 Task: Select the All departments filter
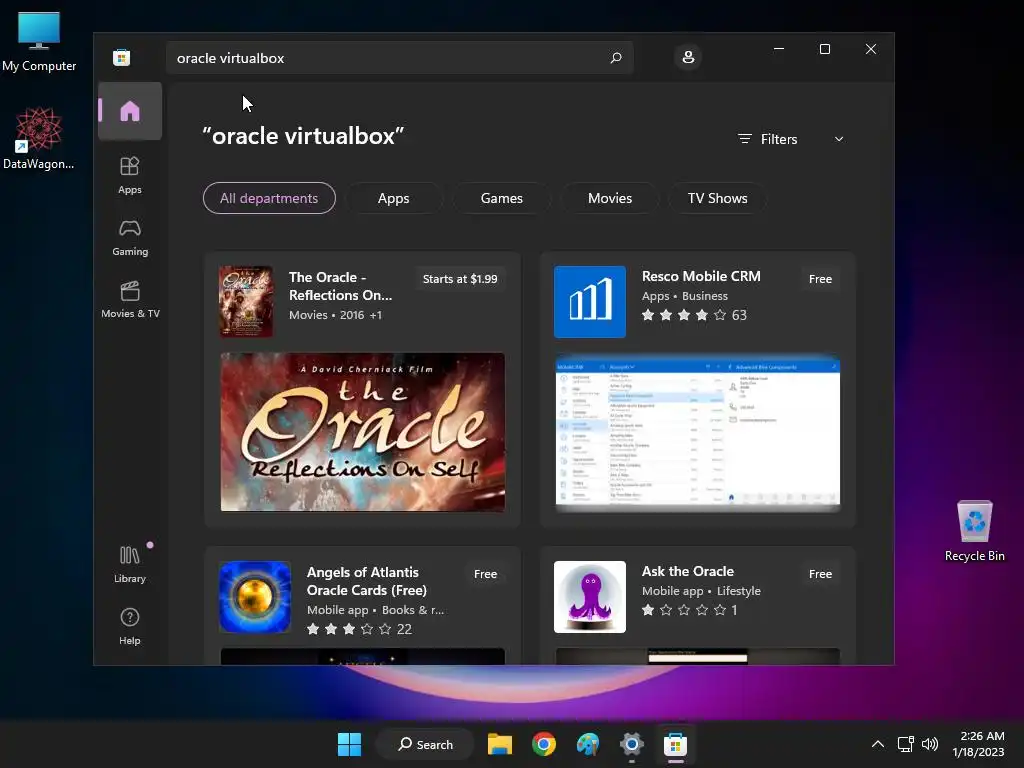pyautogui.click(x=269, y=198)
